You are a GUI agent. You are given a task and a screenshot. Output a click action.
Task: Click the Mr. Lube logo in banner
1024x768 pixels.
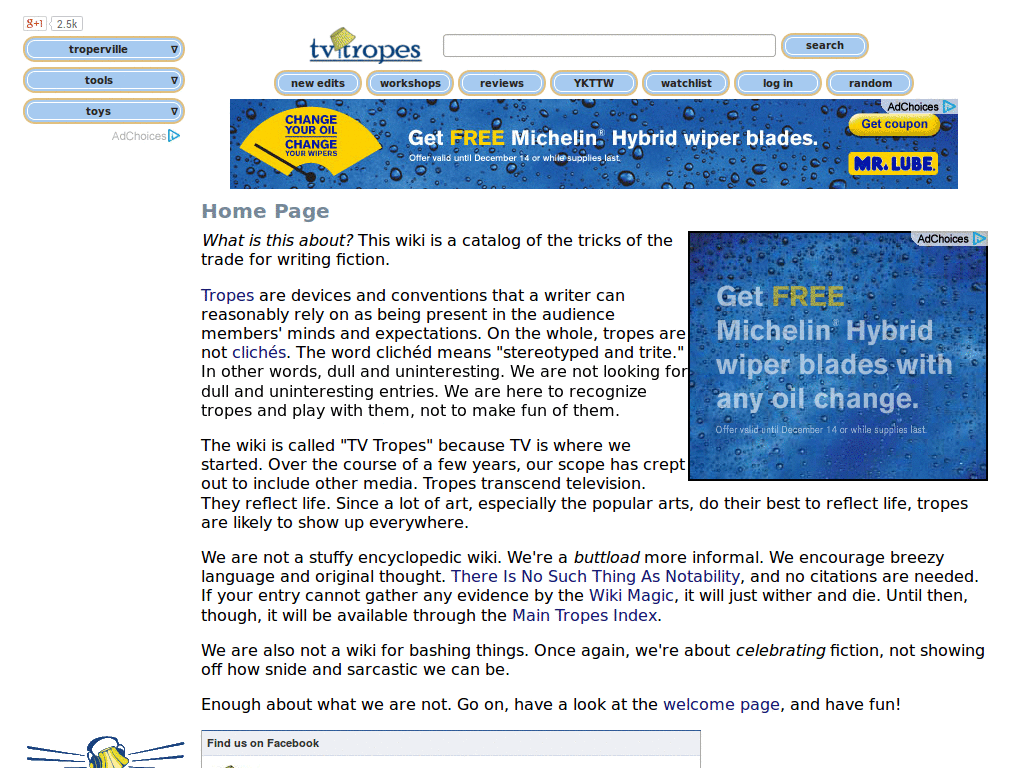[893, 163]
